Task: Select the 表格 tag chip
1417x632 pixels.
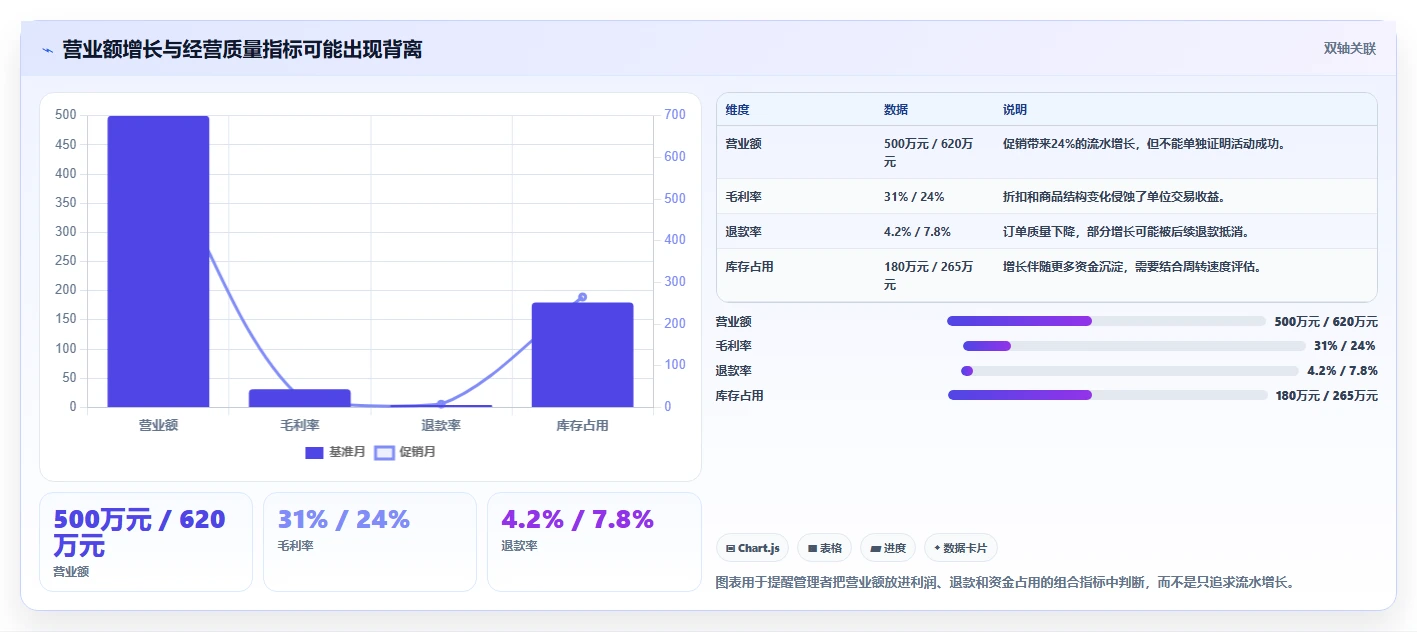Action: 825,548
